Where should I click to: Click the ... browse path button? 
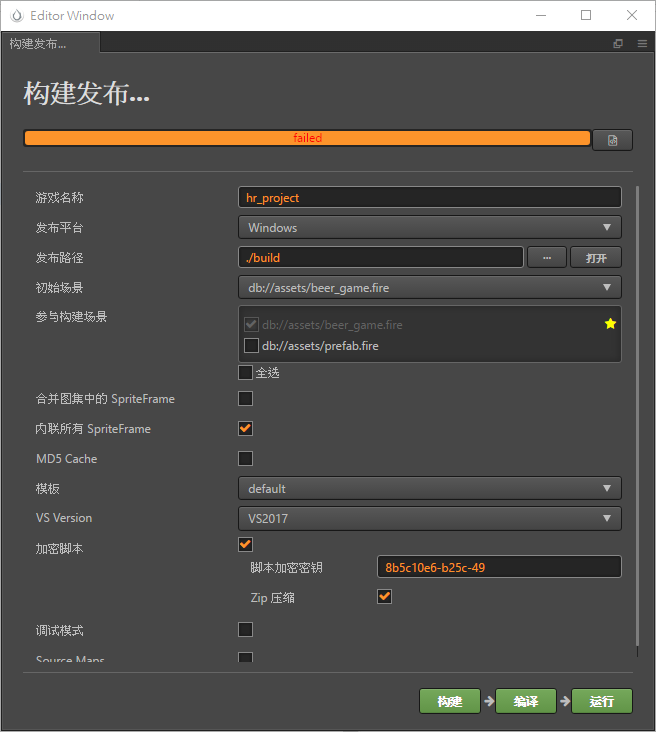coord(547,257)
